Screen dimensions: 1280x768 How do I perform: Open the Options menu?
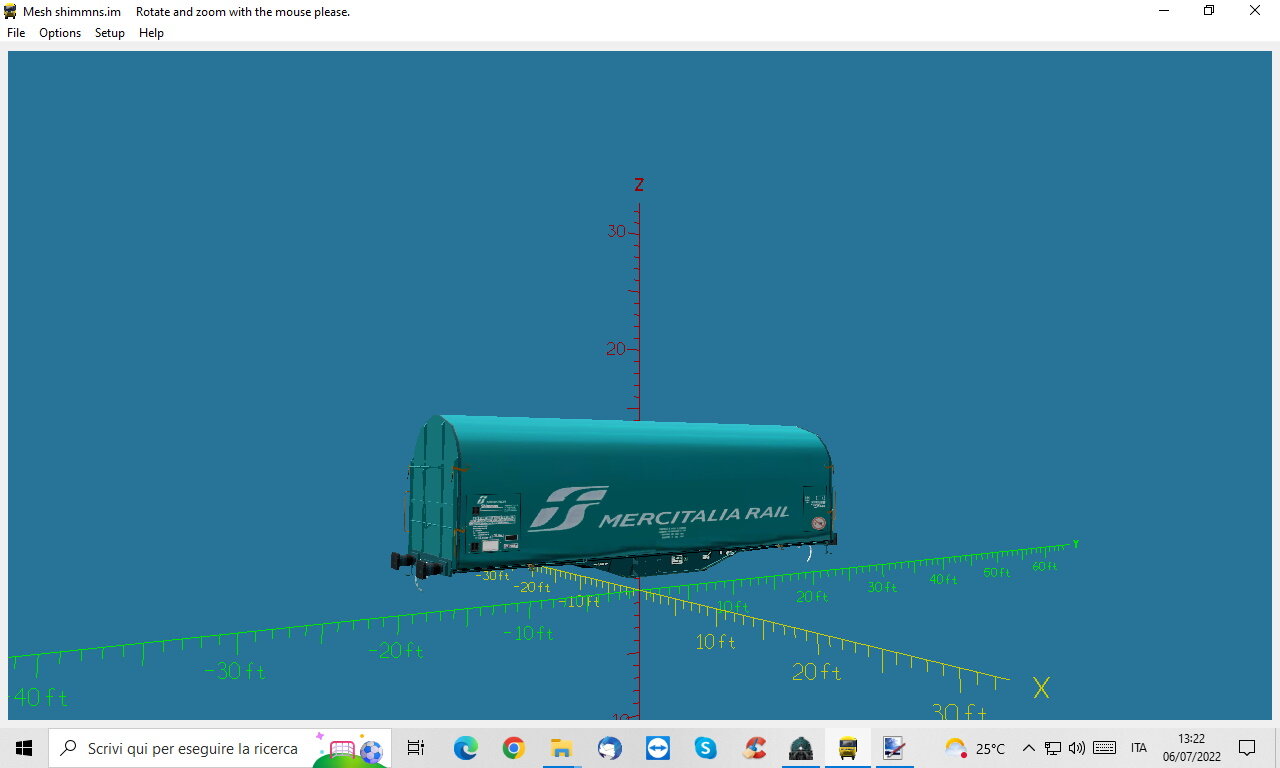coord(60,33)
